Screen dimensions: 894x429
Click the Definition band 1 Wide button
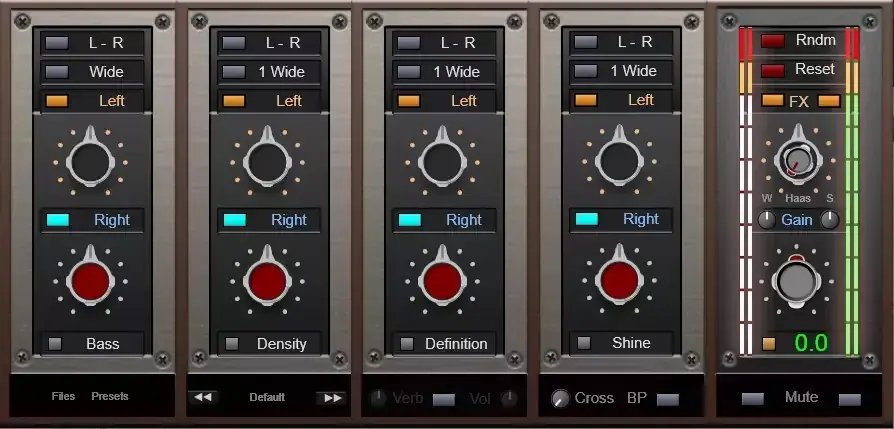coord(444,72)
